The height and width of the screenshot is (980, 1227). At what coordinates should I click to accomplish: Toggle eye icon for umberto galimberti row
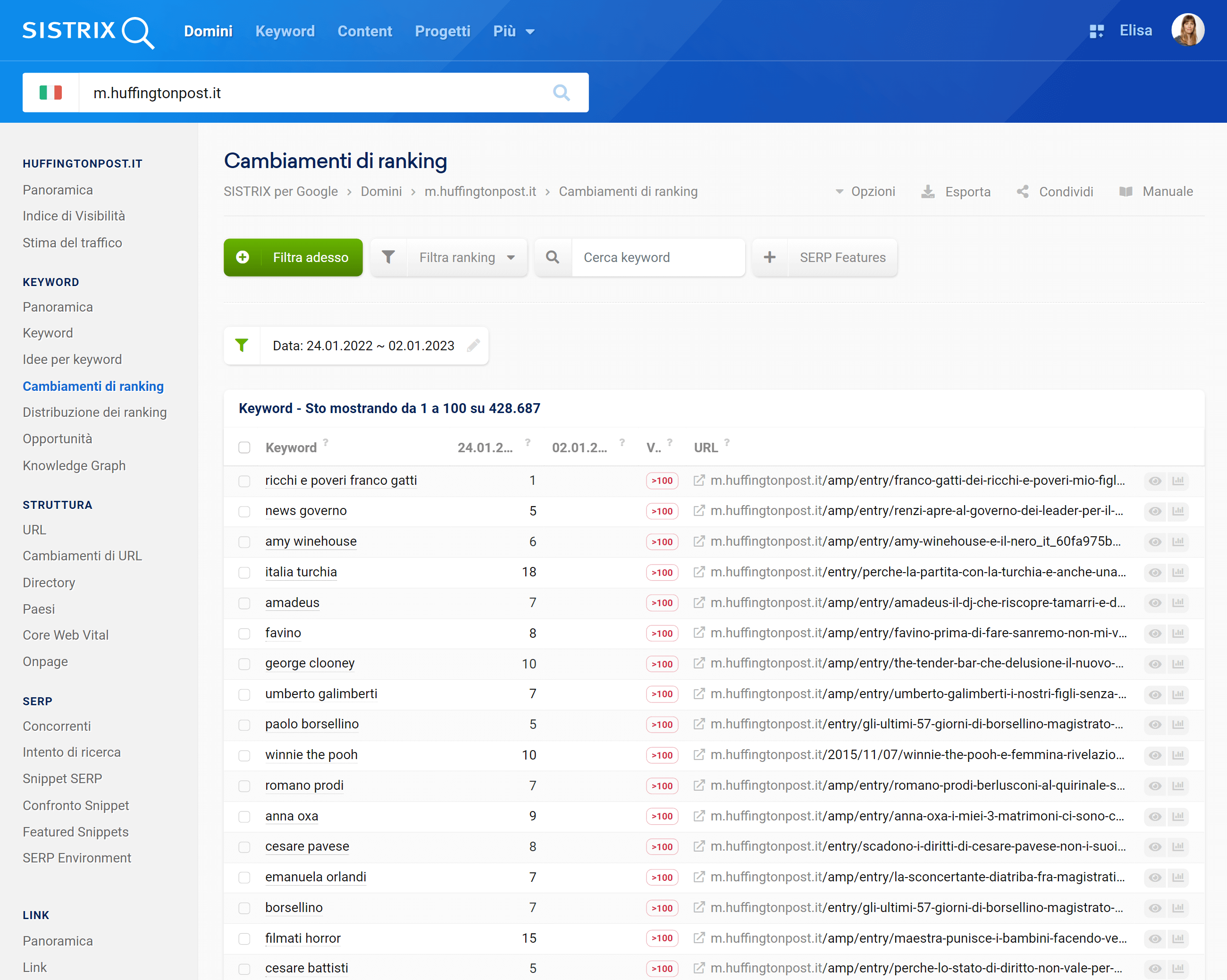(1155, 694)
